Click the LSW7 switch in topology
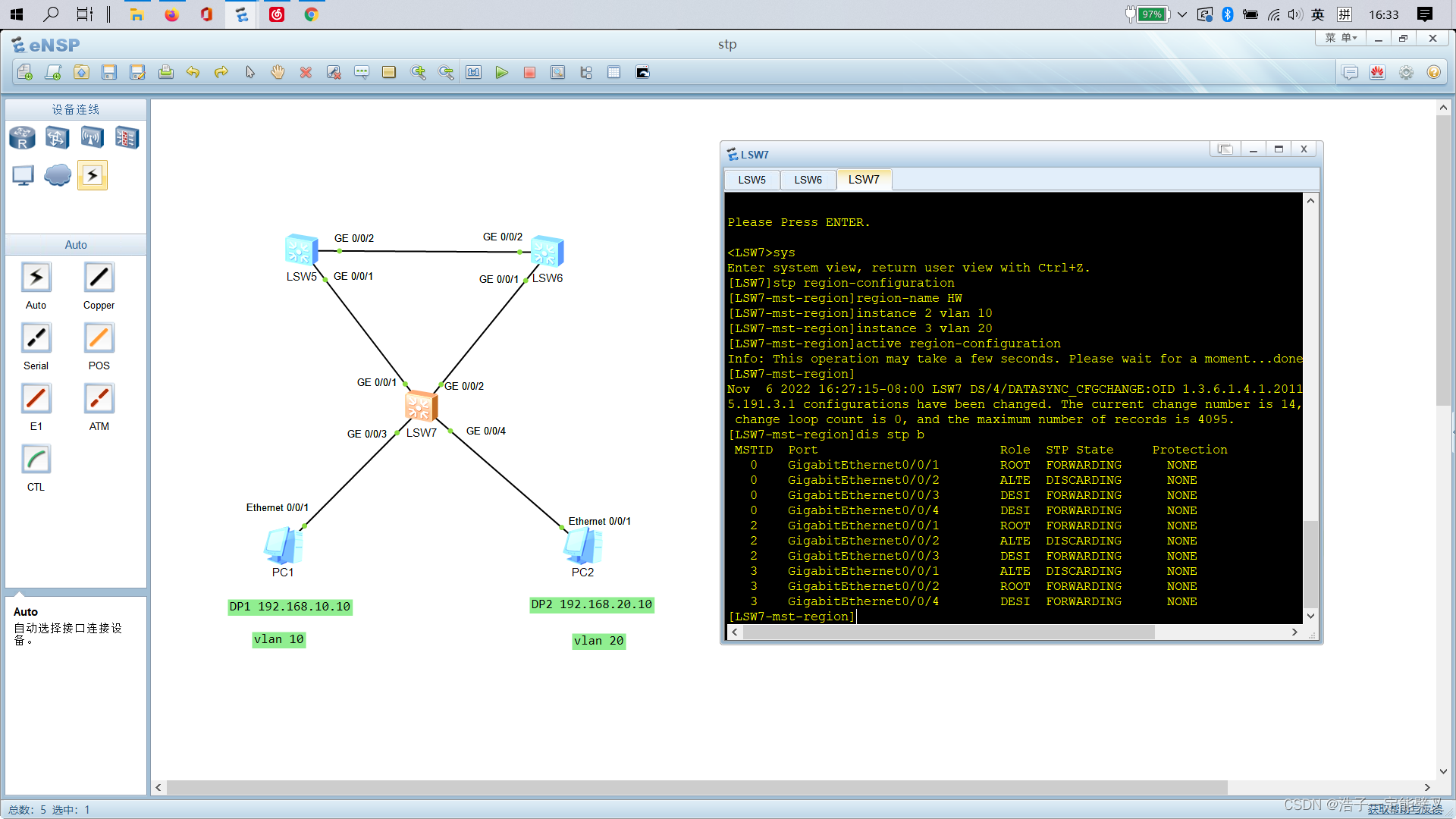Image resolution: width=1456 pixels, height=819 pixels. (x=419, y=407)
